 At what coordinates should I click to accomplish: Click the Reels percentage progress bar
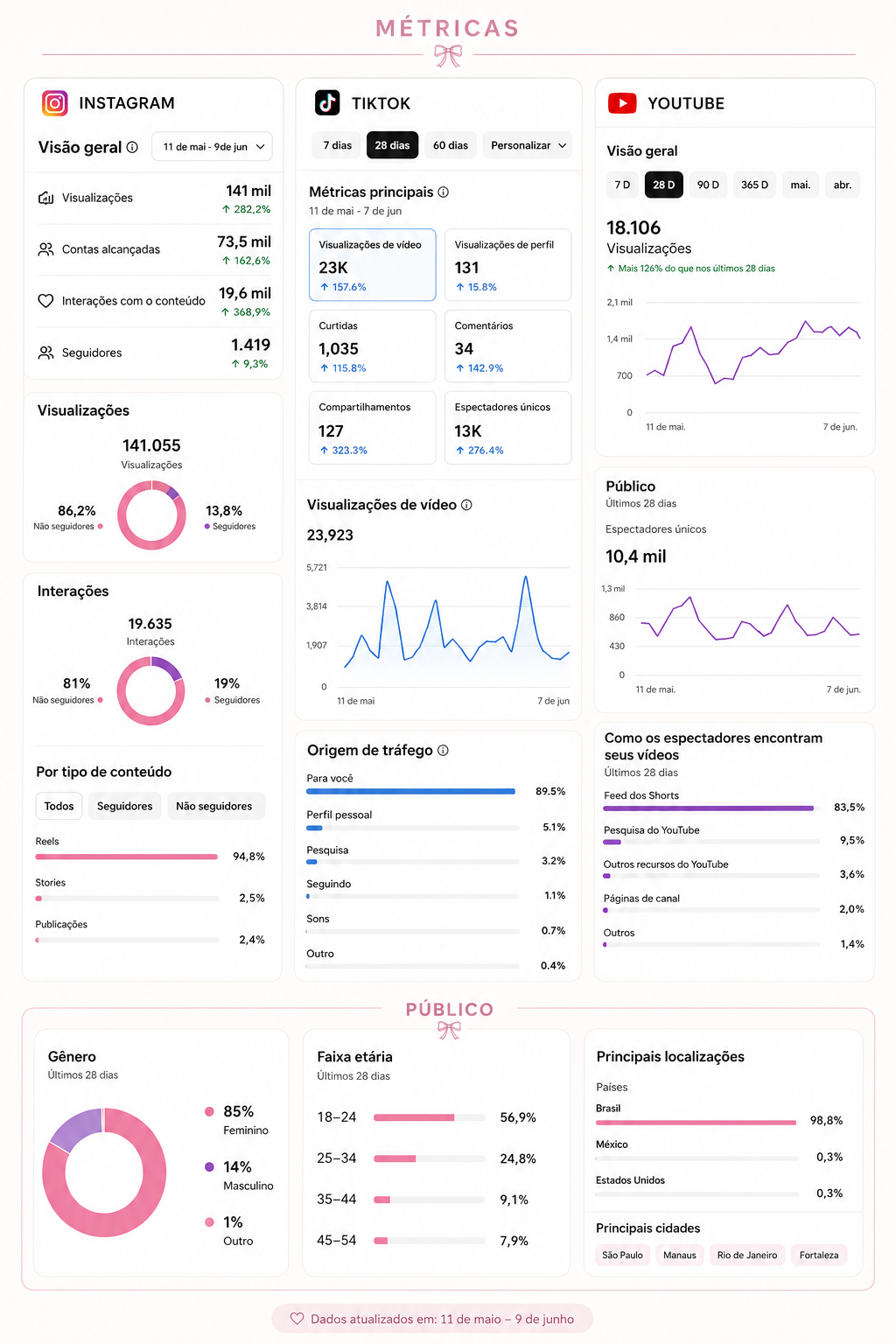click(127, 857)
